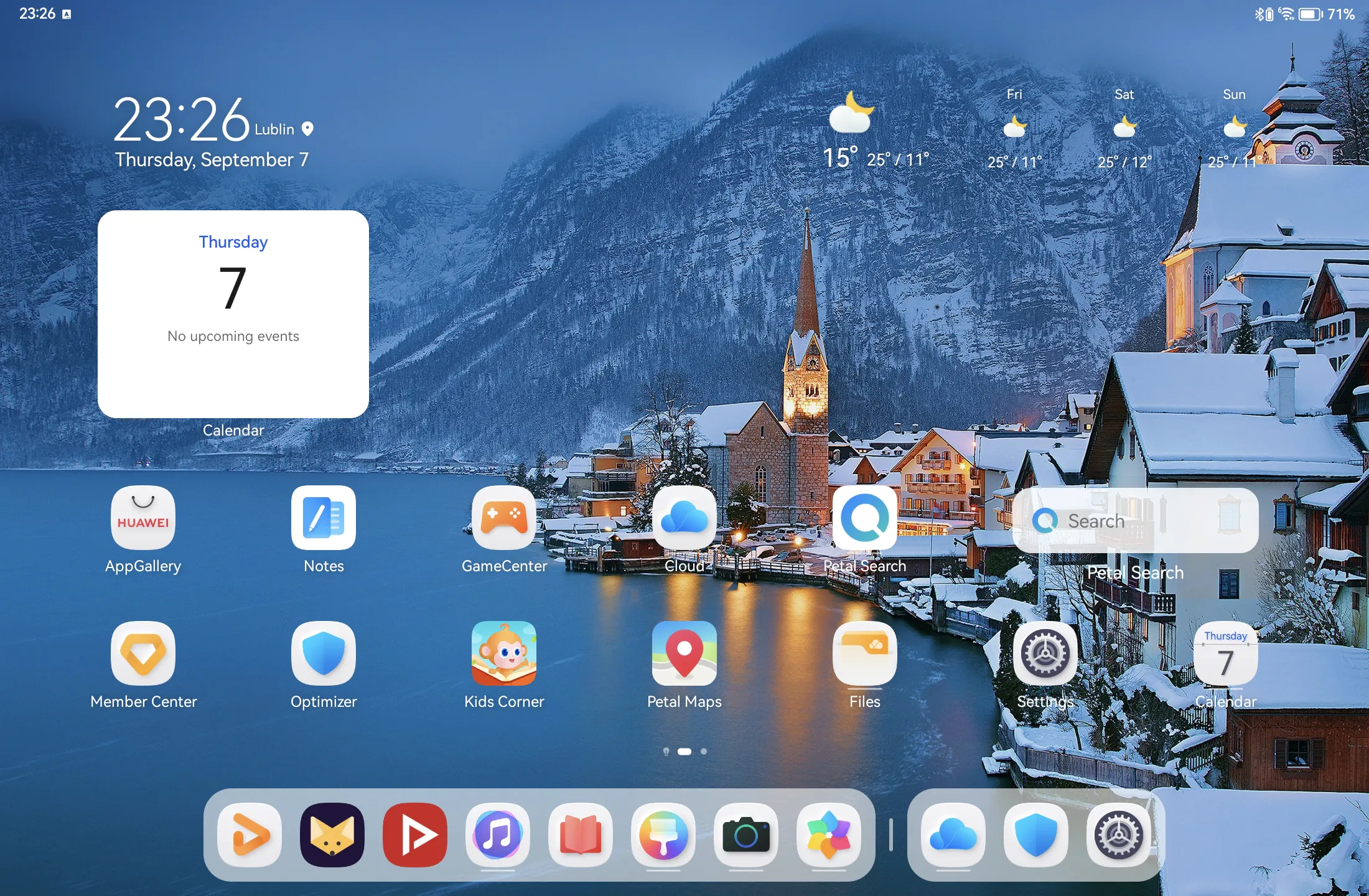Open the Gallery app in dock
This screenshot has height=896, width=1369.
[x=829, y=835]
